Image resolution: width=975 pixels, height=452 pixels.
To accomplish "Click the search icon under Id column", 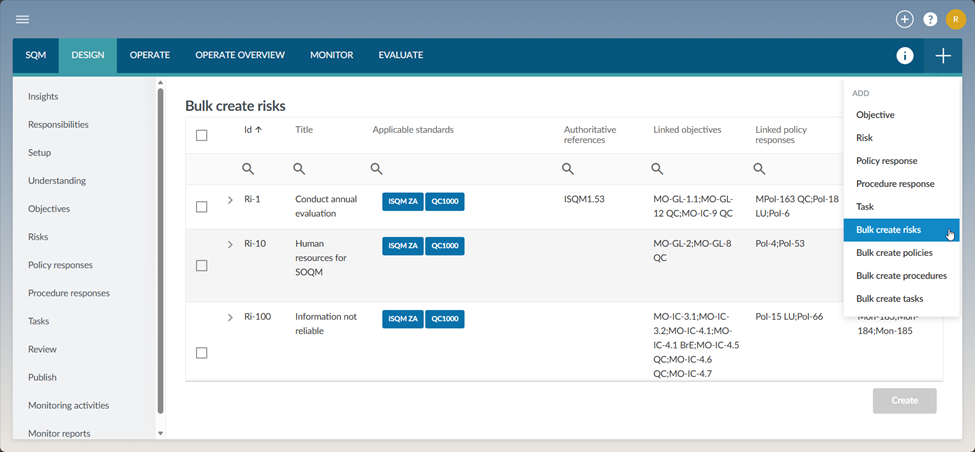I will point(248,169).
